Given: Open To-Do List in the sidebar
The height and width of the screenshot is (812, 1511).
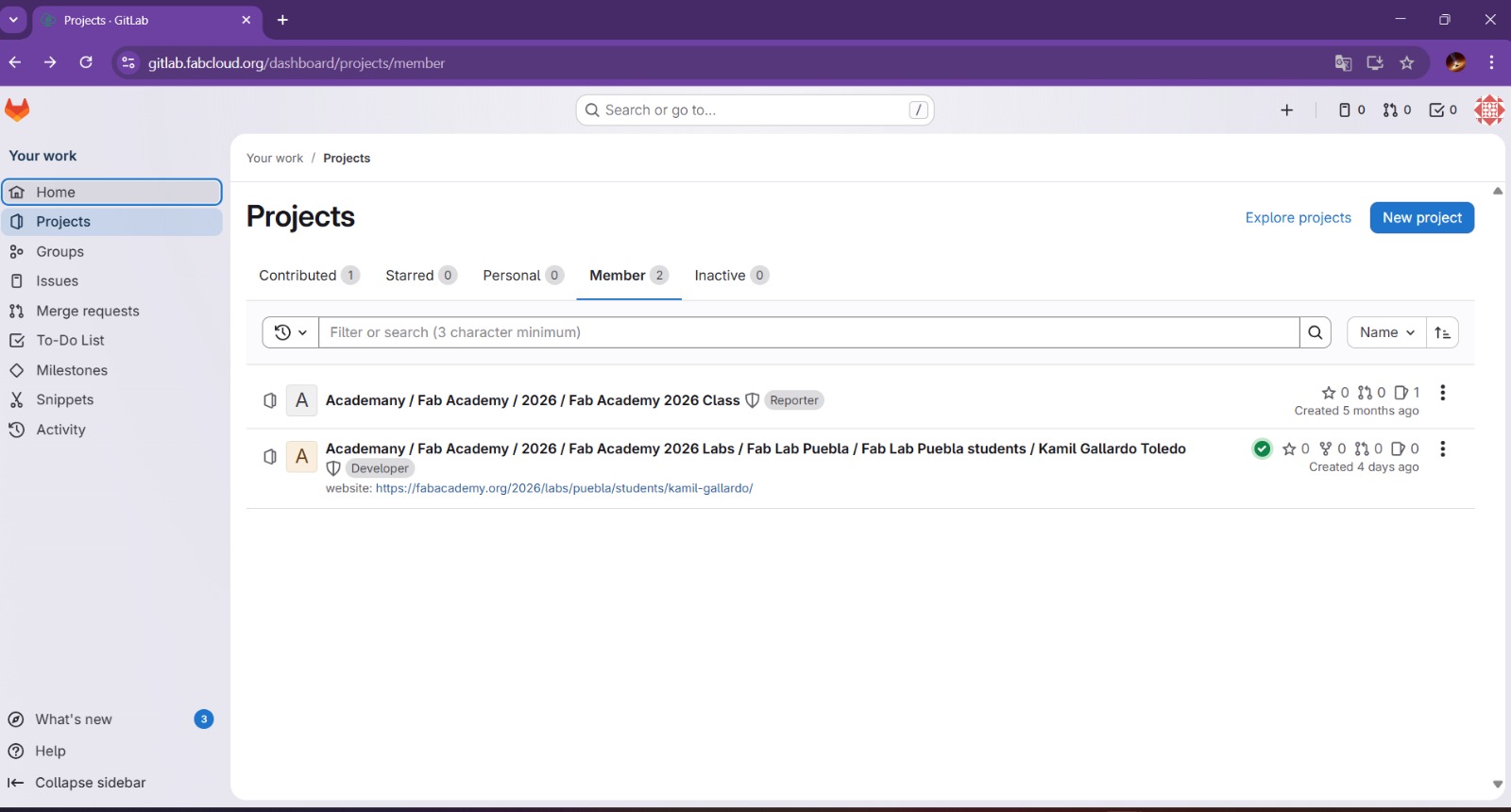Looking at the screenshot, I should tap(111, 341).
